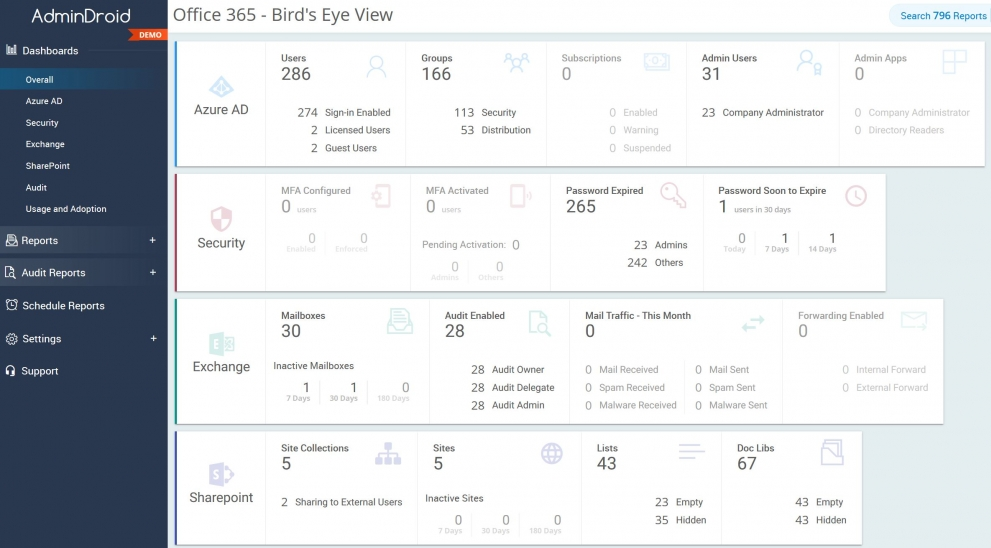The height and width of the screenshot is (548, 991).
Task: Click the Users person icon
Action: click(376, 66)
